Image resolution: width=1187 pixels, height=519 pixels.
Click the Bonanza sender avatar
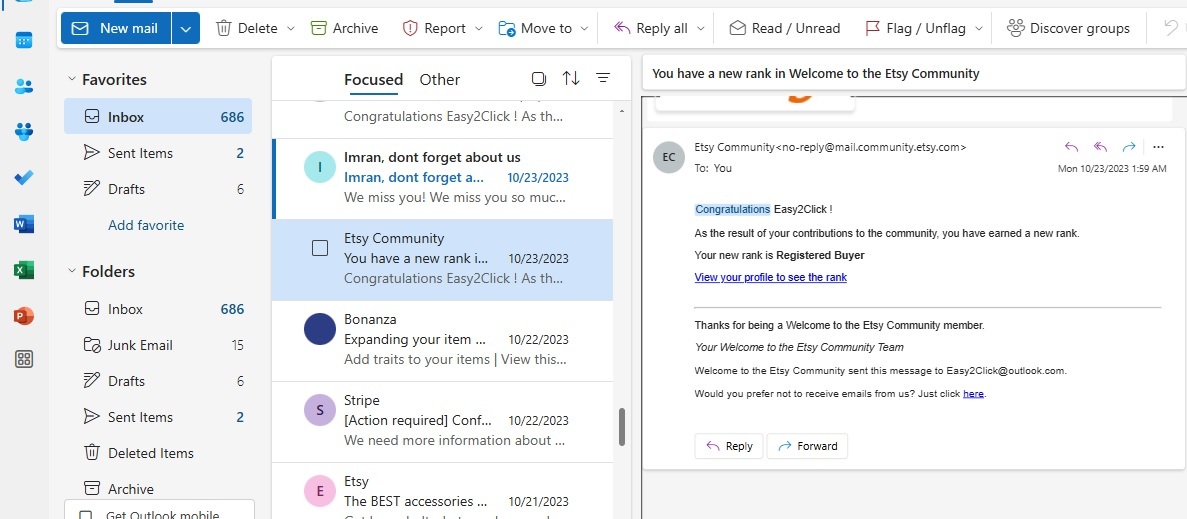point(320,329)
